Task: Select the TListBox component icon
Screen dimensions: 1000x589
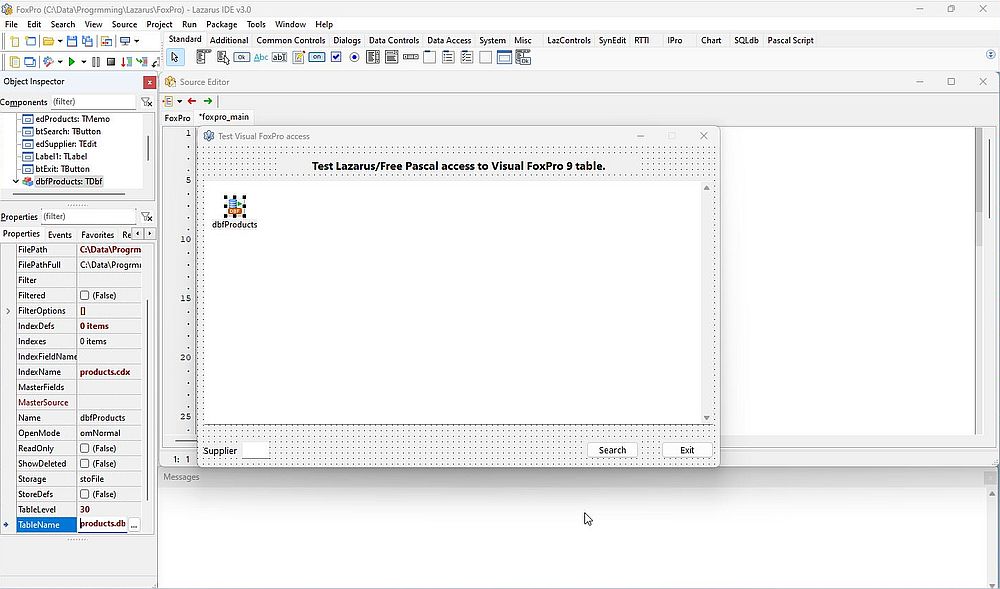Action: coord(373,57)
